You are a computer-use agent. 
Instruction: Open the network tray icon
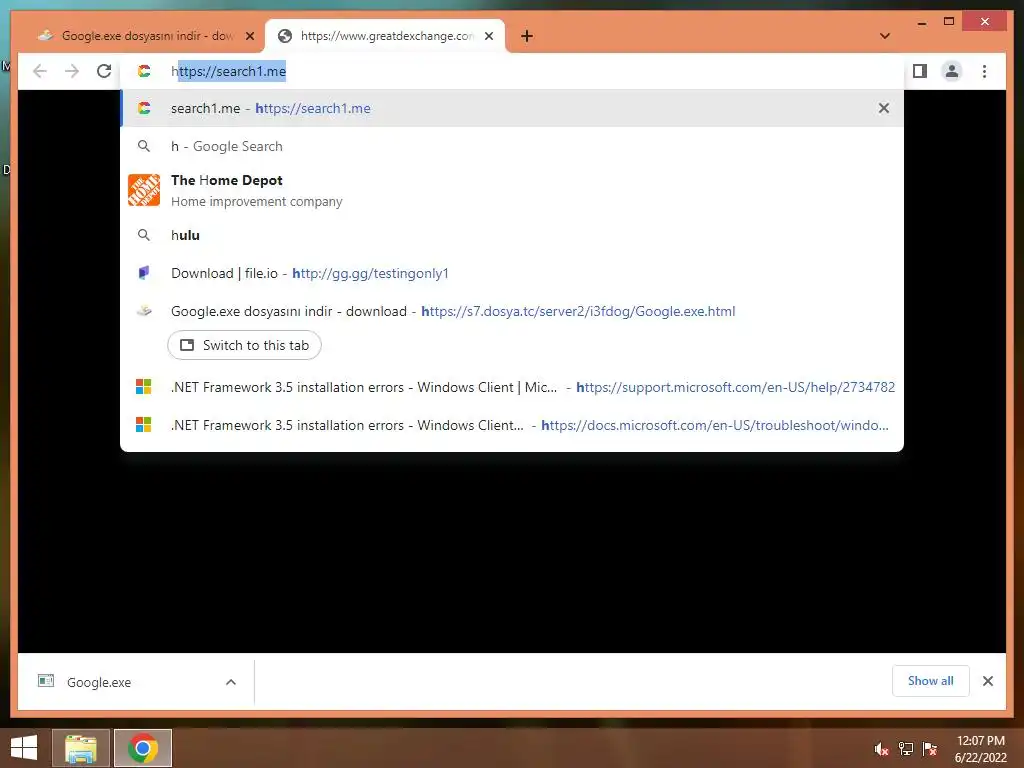(906, 749)
